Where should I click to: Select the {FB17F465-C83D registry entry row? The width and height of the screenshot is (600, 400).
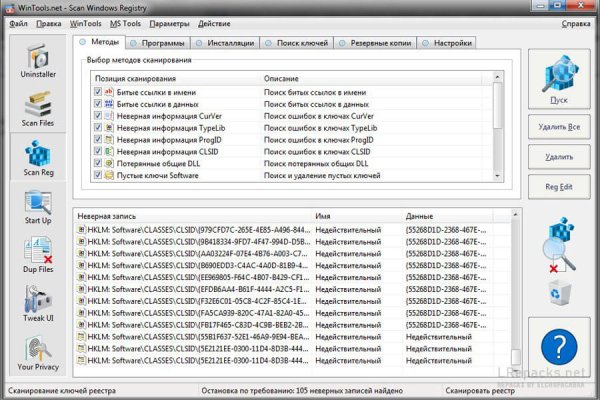point(293,325)
